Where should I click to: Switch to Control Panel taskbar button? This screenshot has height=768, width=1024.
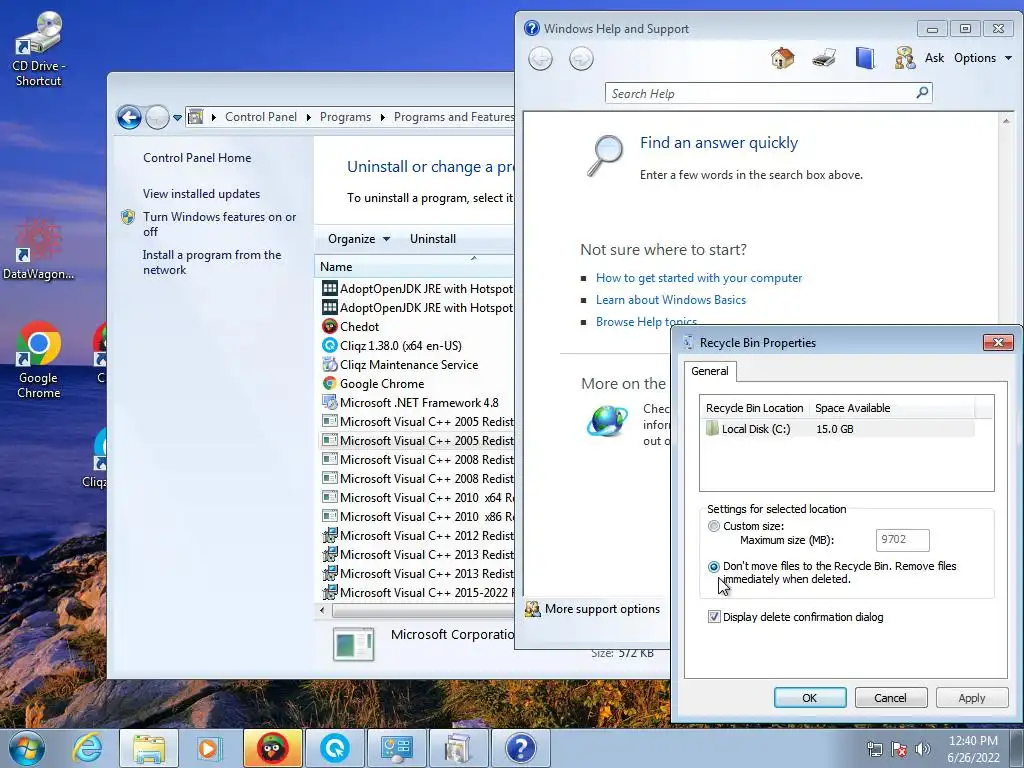(396, 748)
